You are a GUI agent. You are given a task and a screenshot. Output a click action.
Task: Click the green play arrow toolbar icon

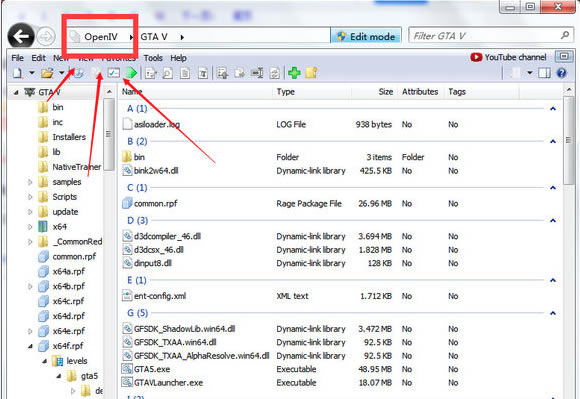(x=131, y=73)
